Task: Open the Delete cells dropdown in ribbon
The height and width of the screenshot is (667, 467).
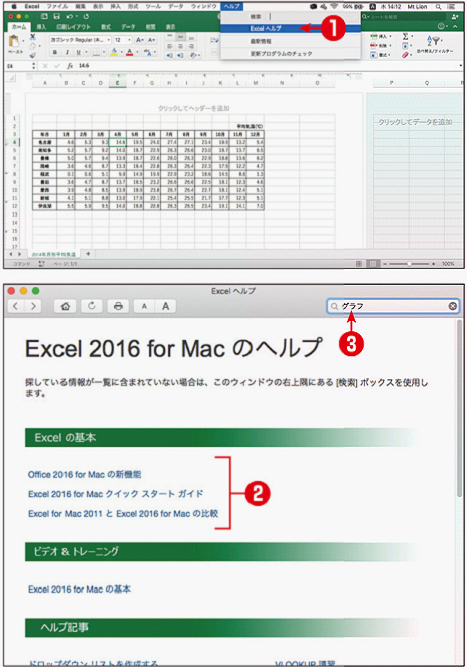Action: point(381,46)
